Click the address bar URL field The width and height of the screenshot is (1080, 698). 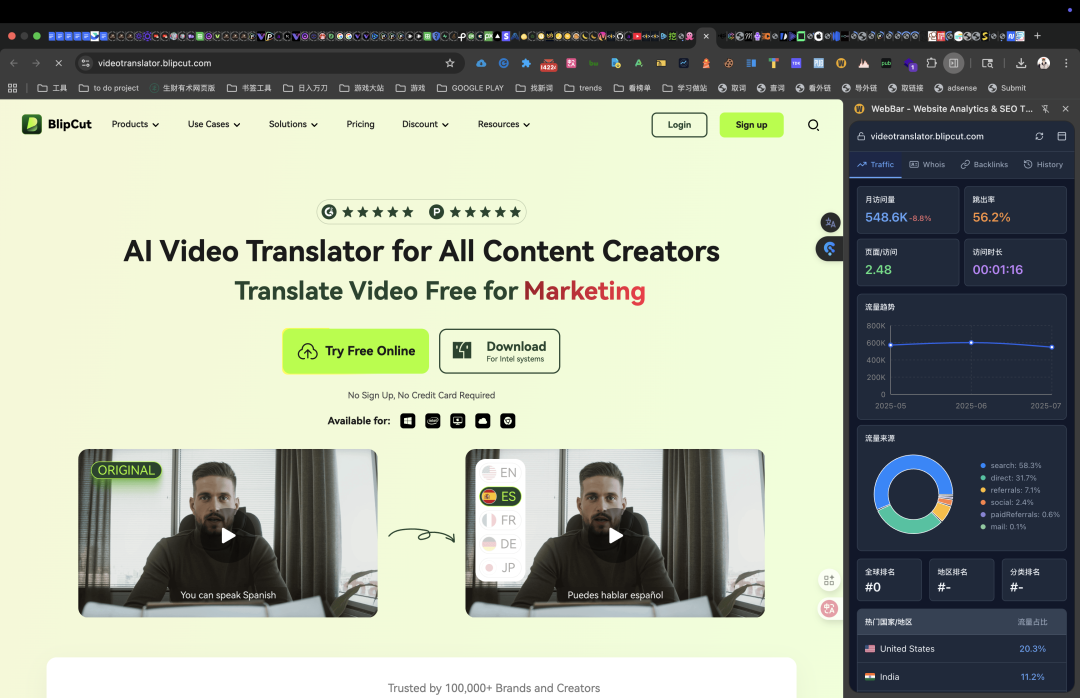269,63
